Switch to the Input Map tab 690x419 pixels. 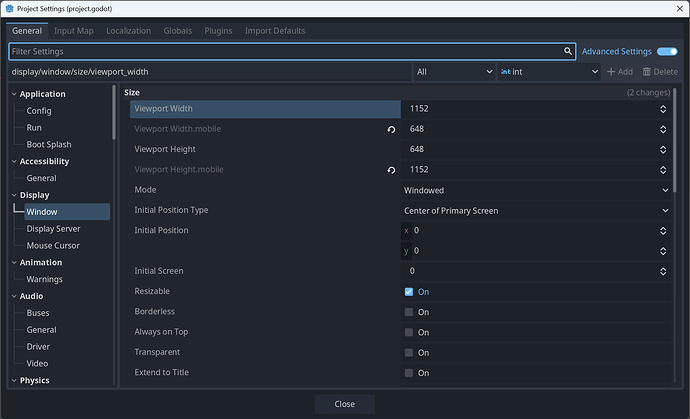[75, 31]
